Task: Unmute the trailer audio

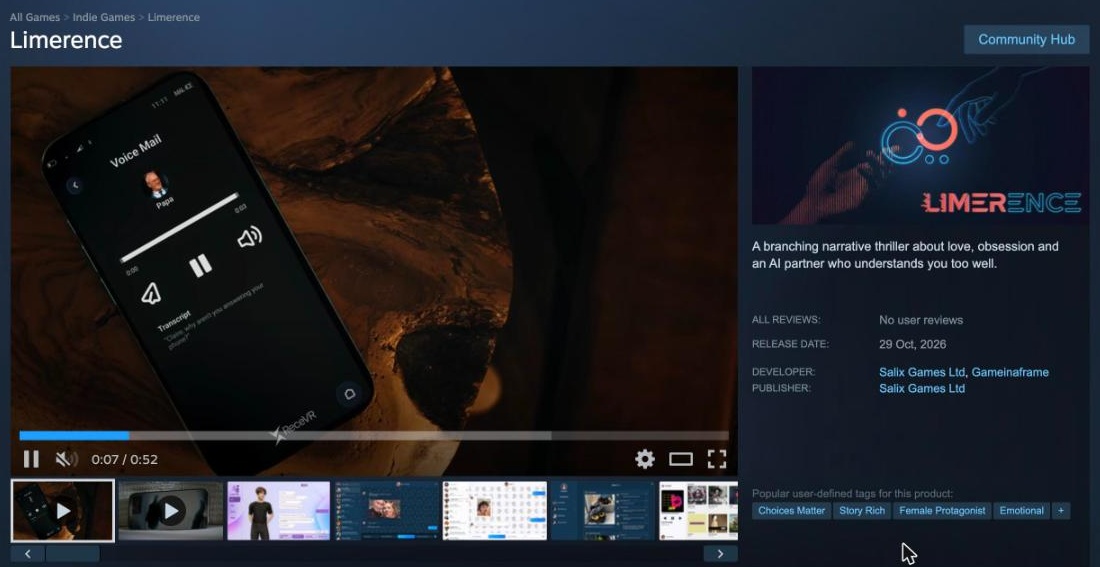Action: (67, 459)
